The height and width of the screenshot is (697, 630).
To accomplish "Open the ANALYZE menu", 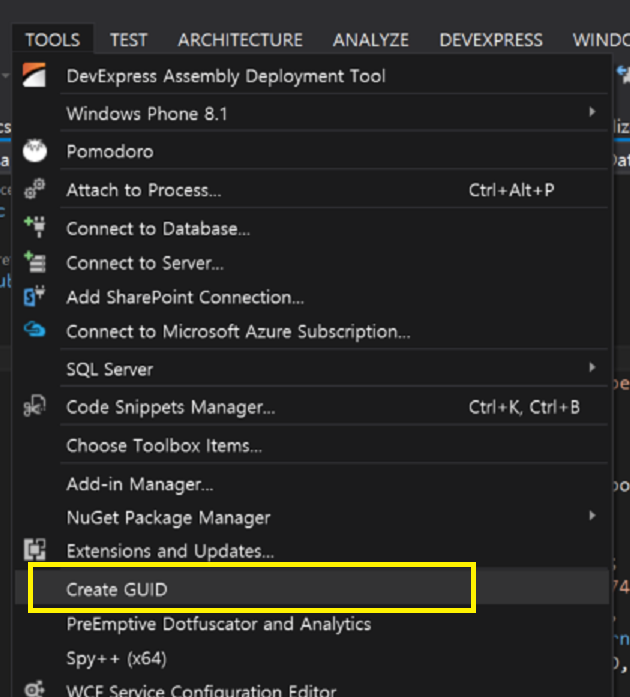I will point(371,40).
